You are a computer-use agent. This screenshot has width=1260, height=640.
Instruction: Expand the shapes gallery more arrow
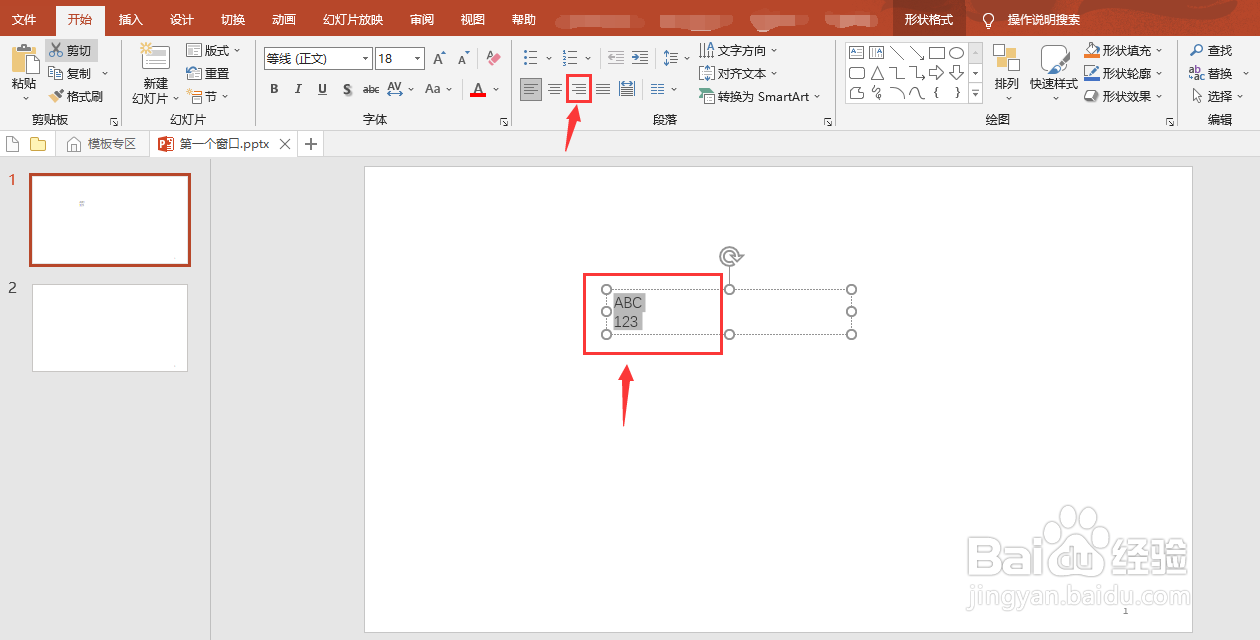[975, 95]
